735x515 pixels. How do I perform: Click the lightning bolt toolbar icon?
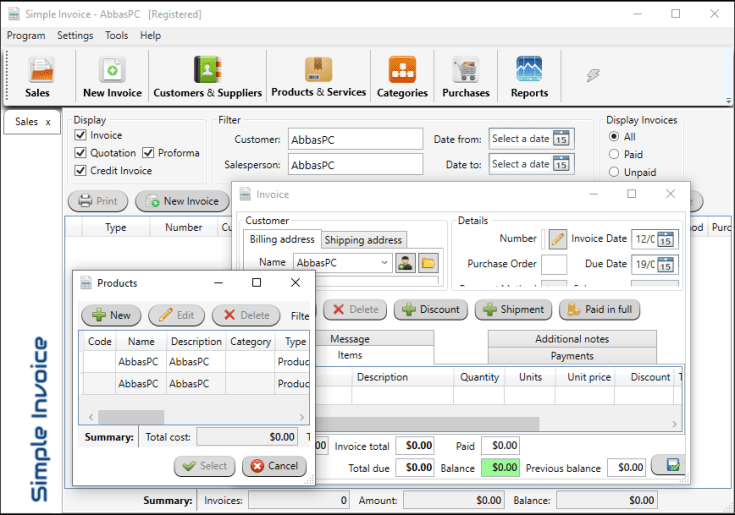tap(593, 75)
